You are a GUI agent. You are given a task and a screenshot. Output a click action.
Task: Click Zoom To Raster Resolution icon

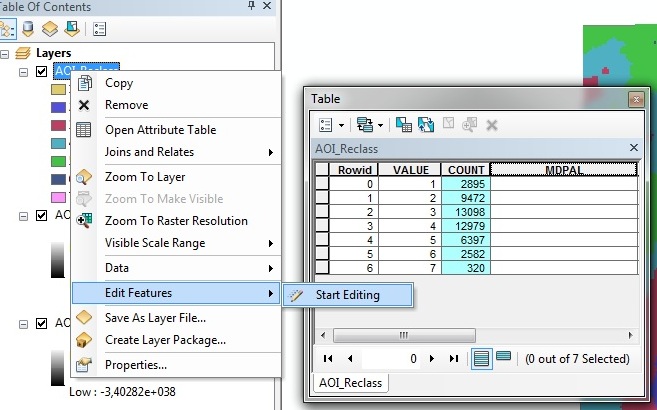pyautogui.click(x=84, y=221)
